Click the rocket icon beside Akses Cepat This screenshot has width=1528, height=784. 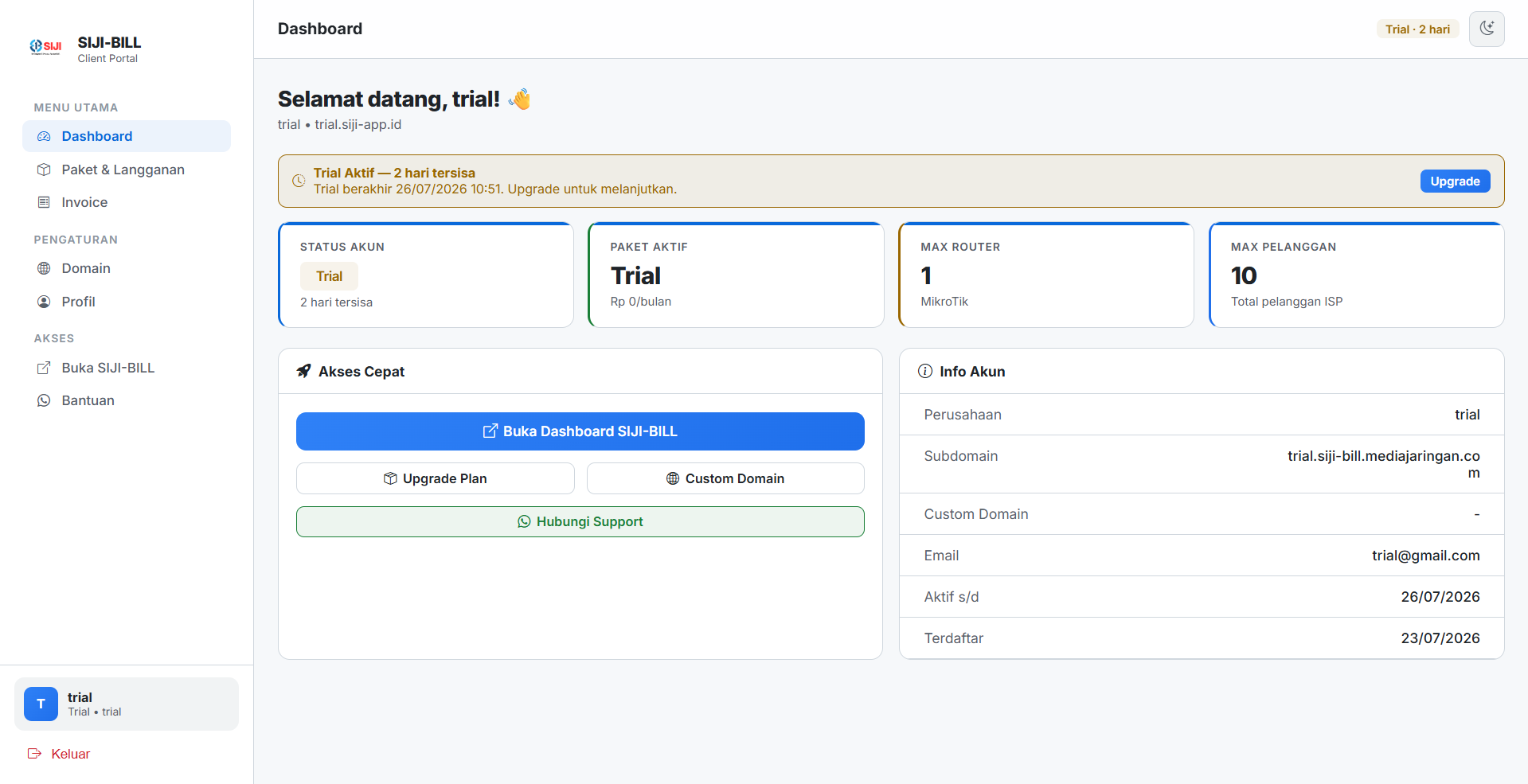point(303,371)
